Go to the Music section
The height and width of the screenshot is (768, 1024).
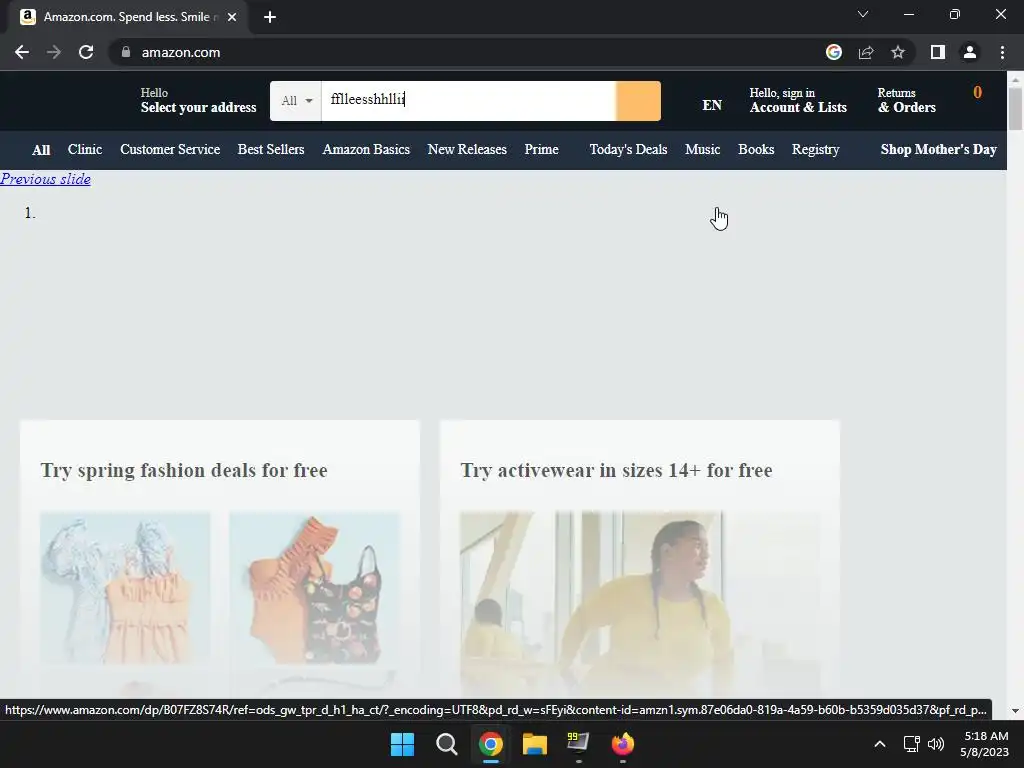(x=703, y=149)
